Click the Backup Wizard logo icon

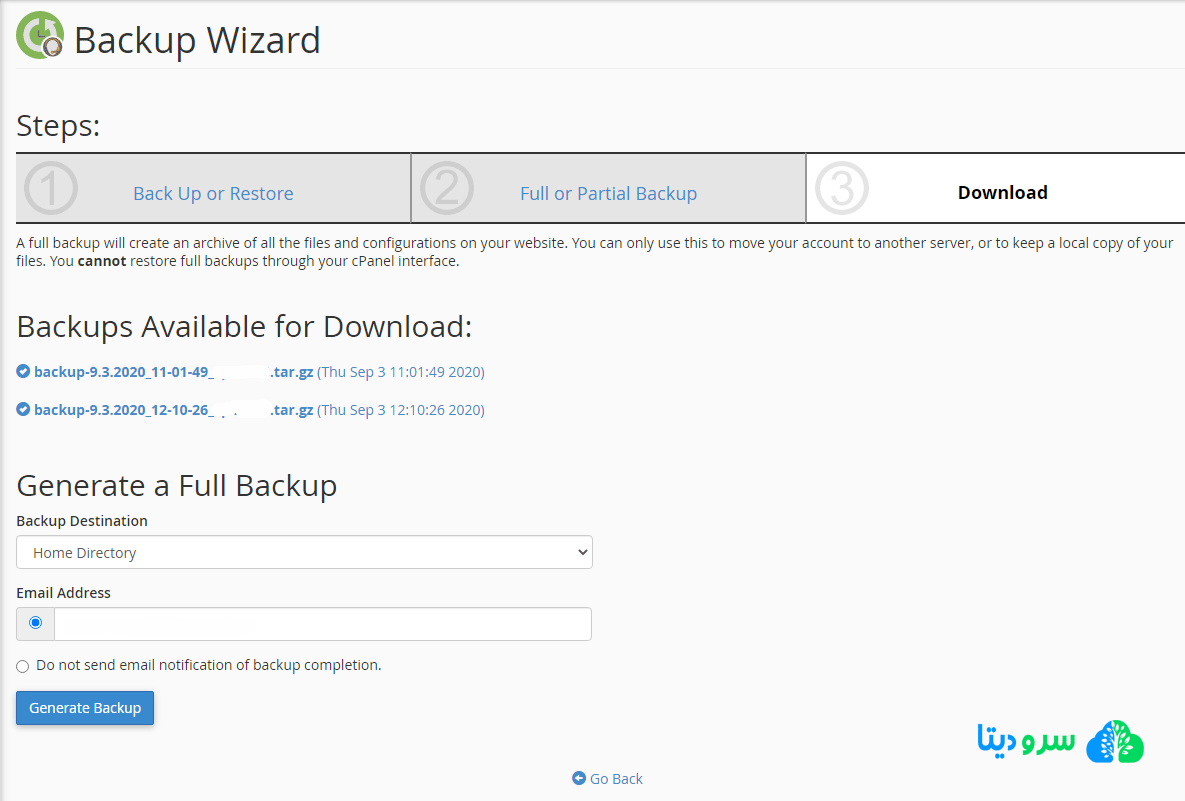click(x=40, y=36)
